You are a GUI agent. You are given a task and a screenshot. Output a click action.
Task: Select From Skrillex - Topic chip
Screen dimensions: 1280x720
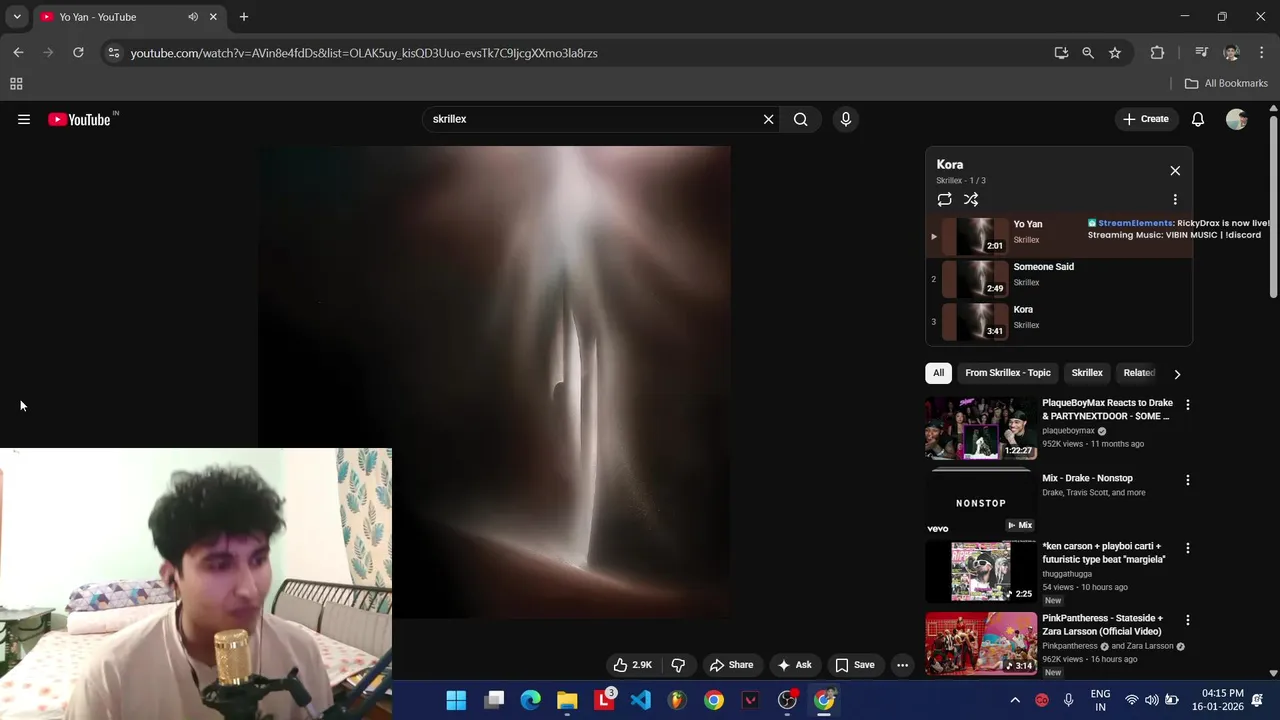(1008, 373)
